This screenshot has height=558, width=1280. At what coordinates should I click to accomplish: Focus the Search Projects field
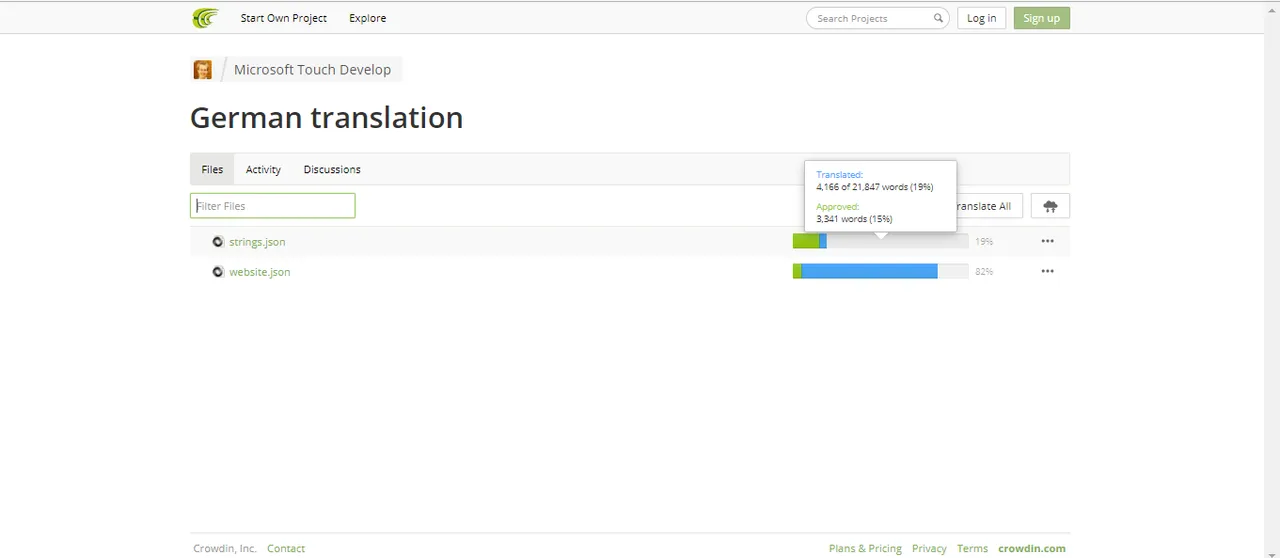point(877,18)
